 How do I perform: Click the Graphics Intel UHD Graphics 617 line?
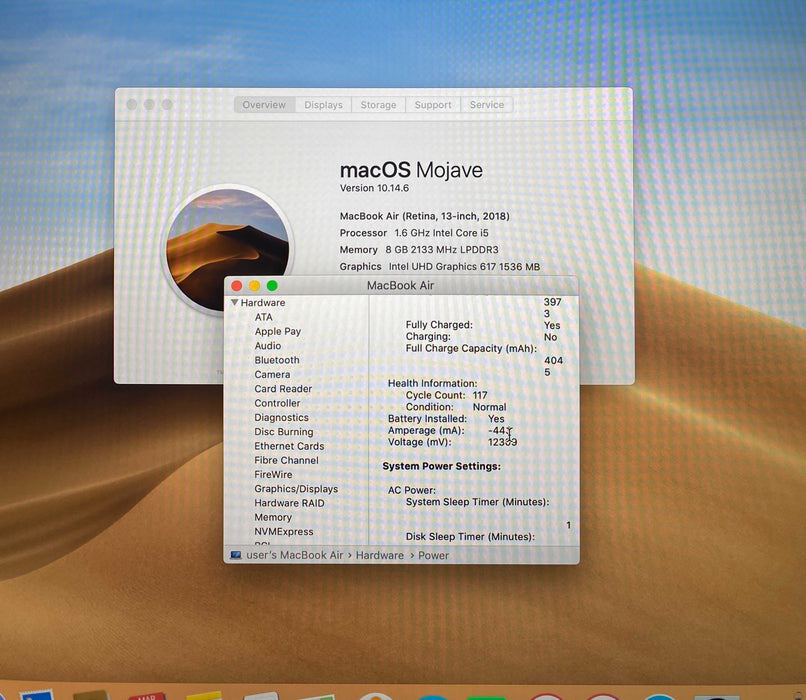(439, 267)
